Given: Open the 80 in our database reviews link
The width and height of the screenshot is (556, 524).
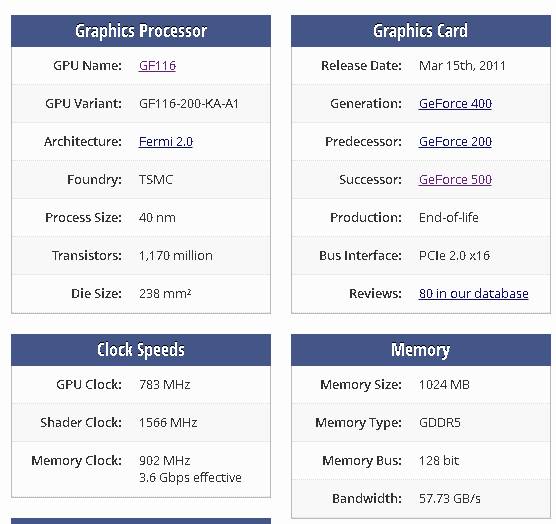Looking at the screenshot, I should pos(473,294).
